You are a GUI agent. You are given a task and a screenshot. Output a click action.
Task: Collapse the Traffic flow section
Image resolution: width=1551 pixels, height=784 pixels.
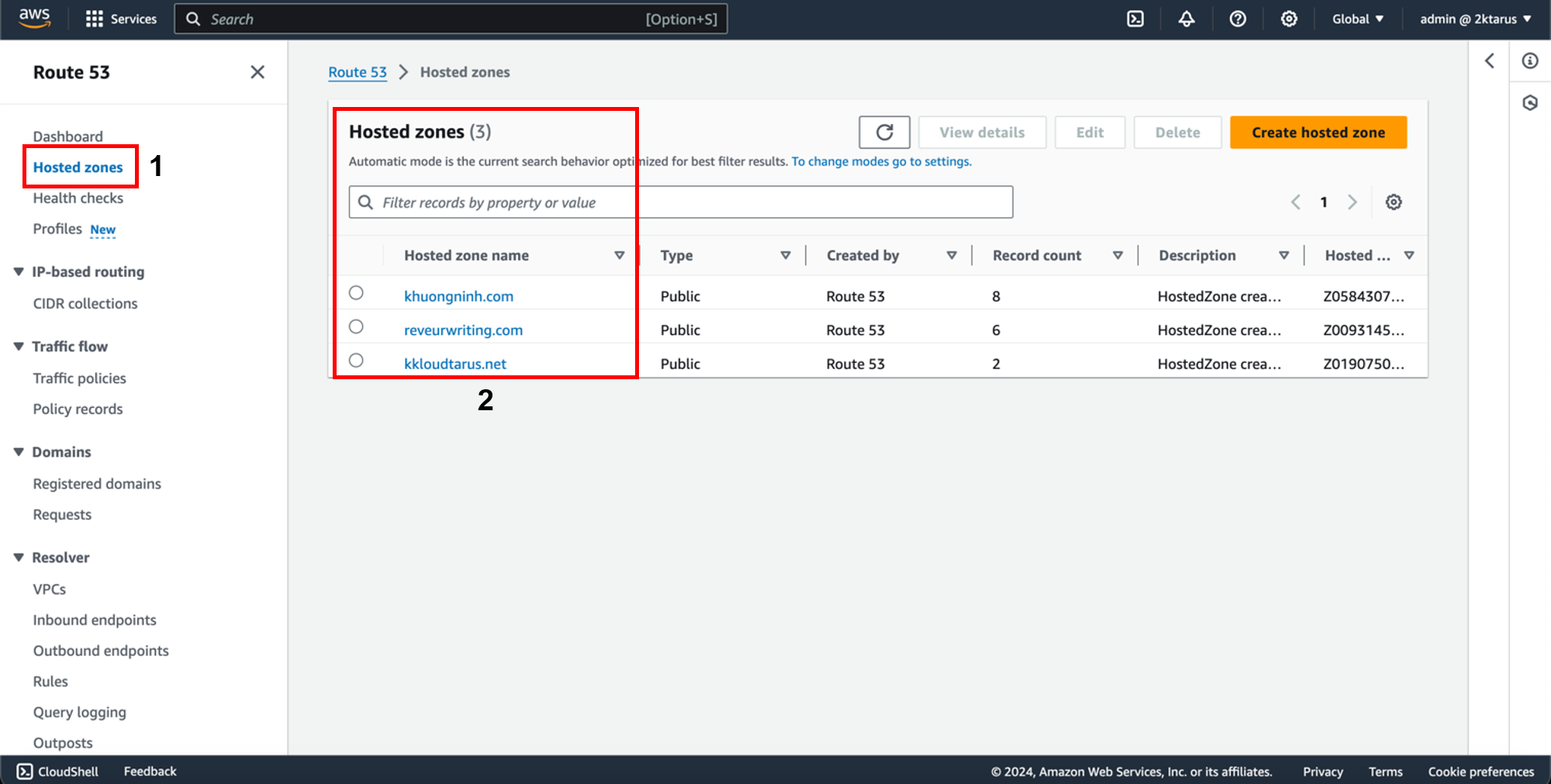[x=19, y=346]
